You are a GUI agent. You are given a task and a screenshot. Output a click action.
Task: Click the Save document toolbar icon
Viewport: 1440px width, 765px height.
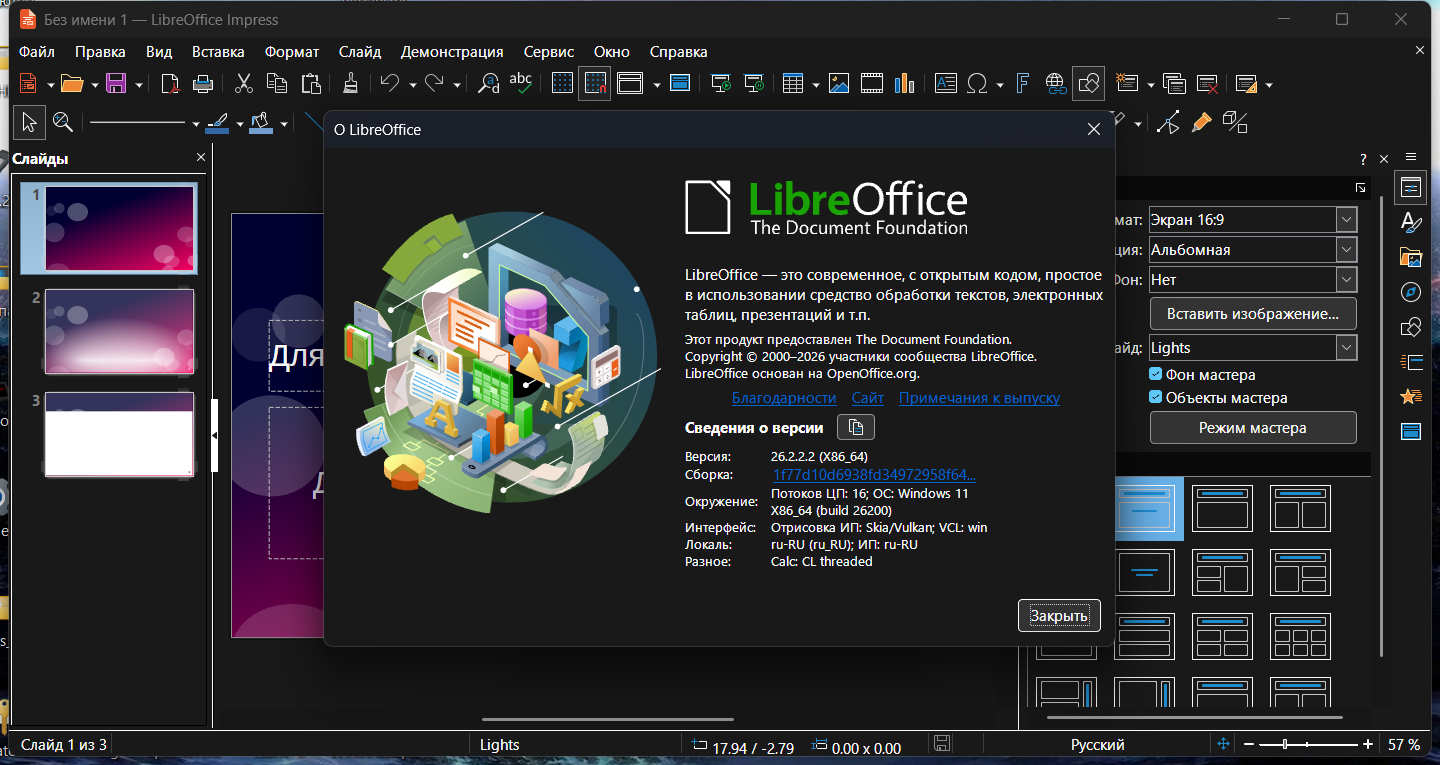pos(116,84)
